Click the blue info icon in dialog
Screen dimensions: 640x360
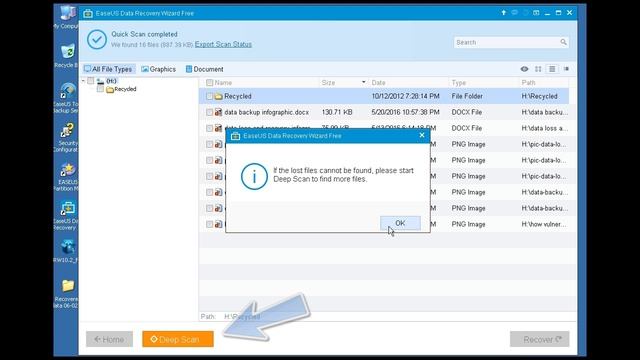[x=254, y=176]
